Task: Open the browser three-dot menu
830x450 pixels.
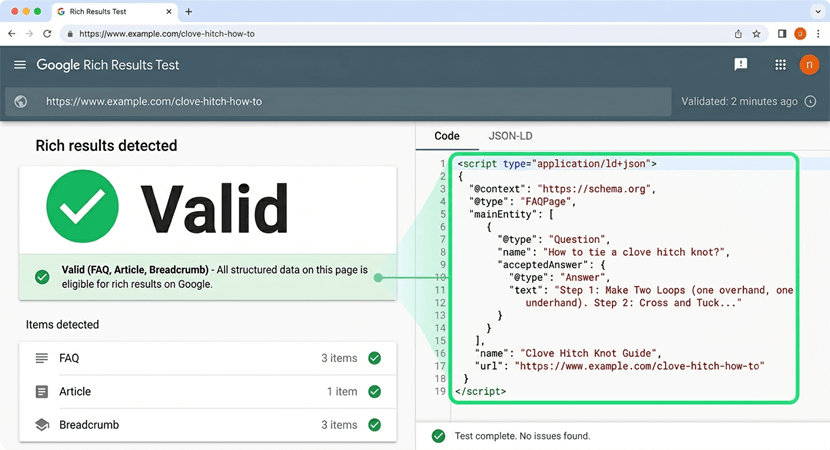Action: pyautogui.click(x=818, y=34)
